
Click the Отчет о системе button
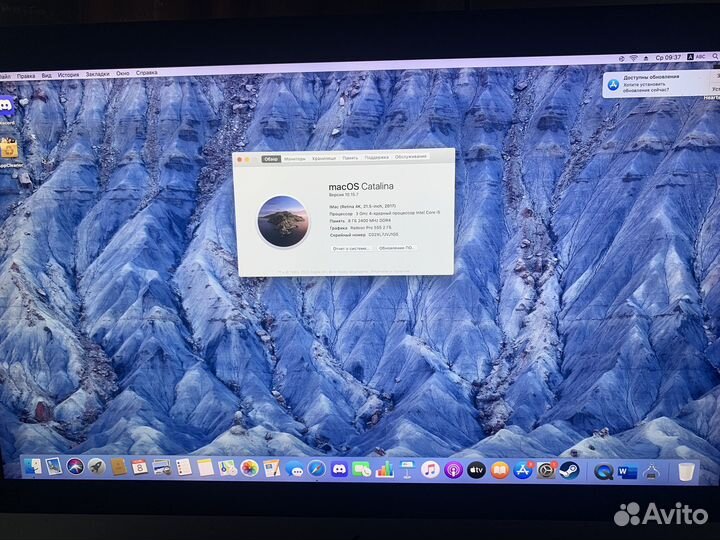[351, 248]
